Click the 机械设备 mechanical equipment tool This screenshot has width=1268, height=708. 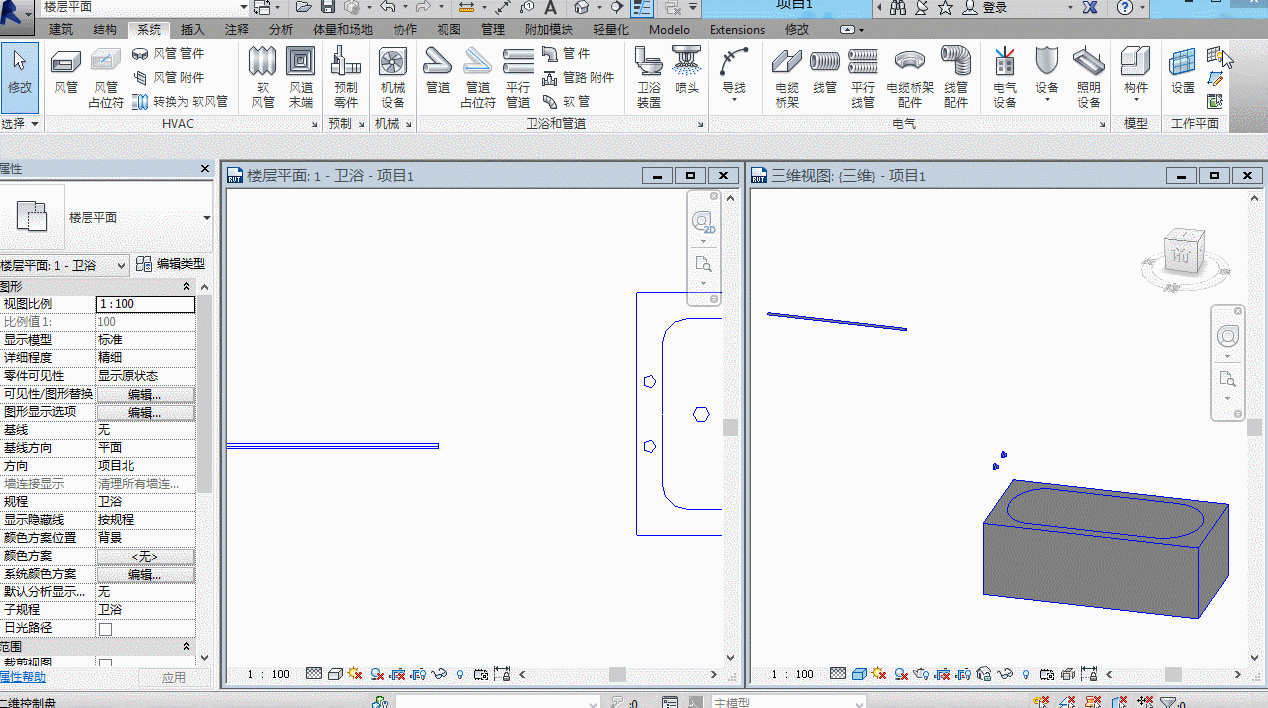[393, 78]
